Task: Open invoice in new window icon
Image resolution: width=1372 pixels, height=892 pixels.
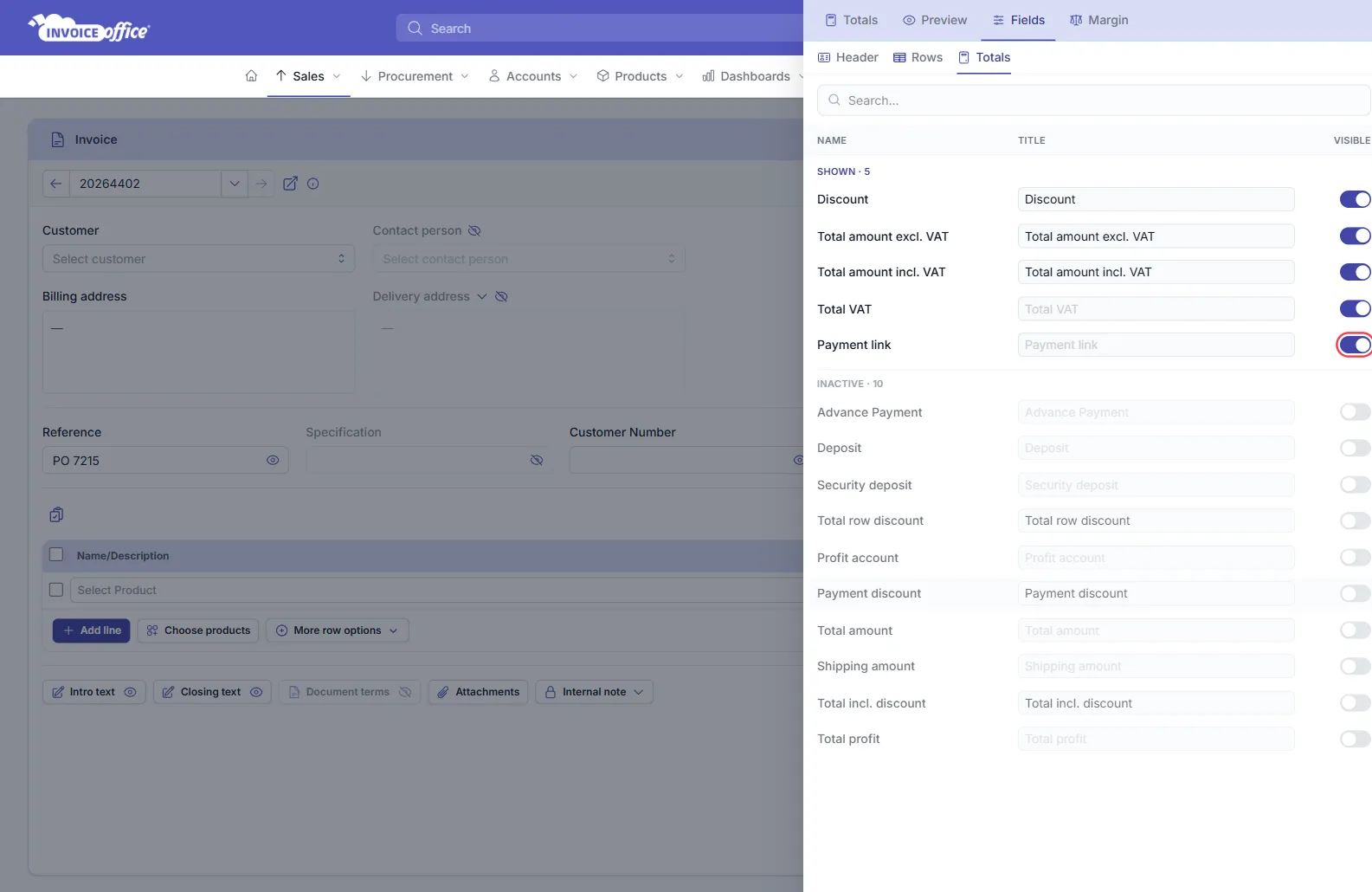Action: [291, 184]
